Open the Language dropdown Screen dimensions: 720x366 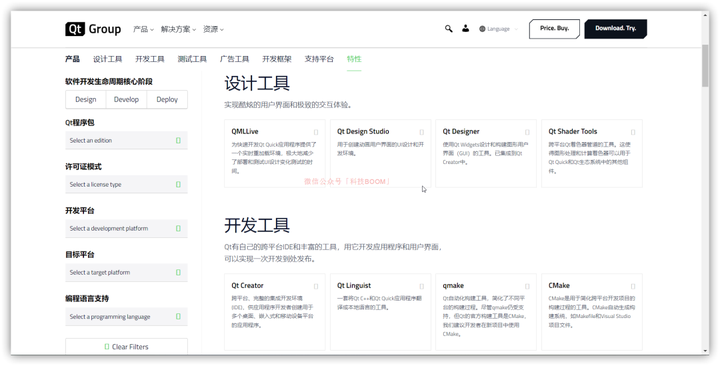coord(498,29)
